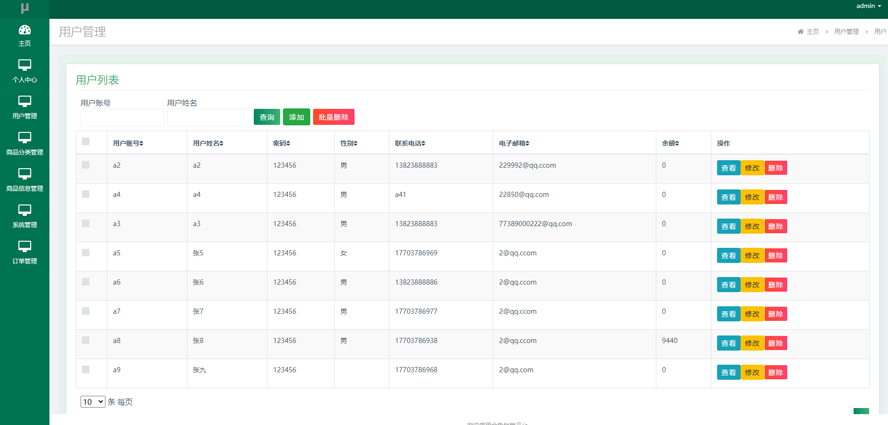Click the name 张九
Image resolution: width=888 pixels, height=425 pixels.
[x=199, y=369]
